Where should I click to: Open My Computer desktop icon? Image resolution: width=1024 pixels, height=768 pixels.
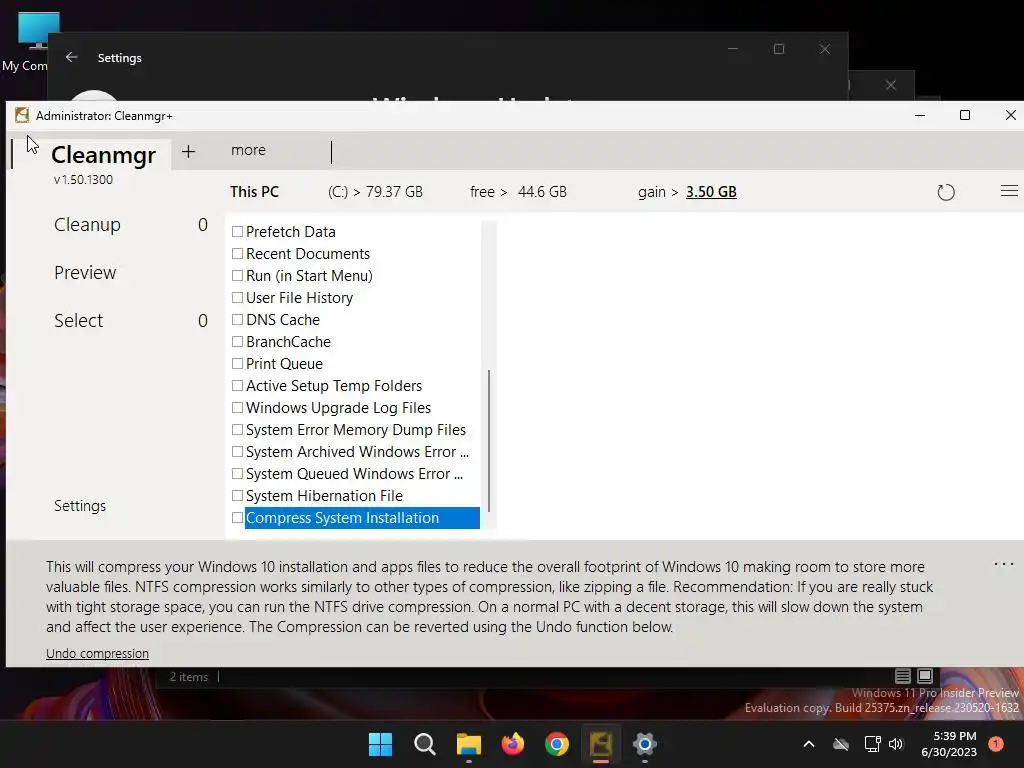33,42
